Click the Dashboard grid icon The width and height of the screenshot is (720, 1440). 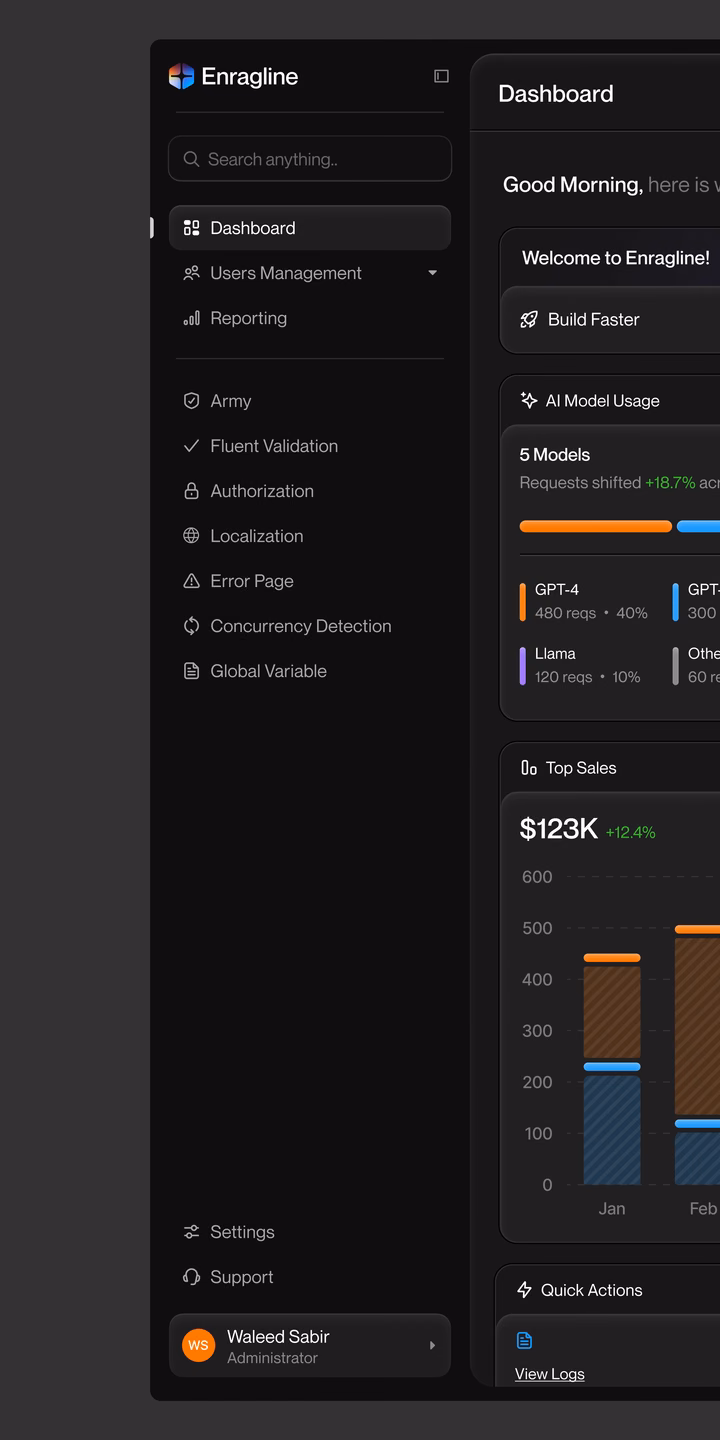pos(191,228)
